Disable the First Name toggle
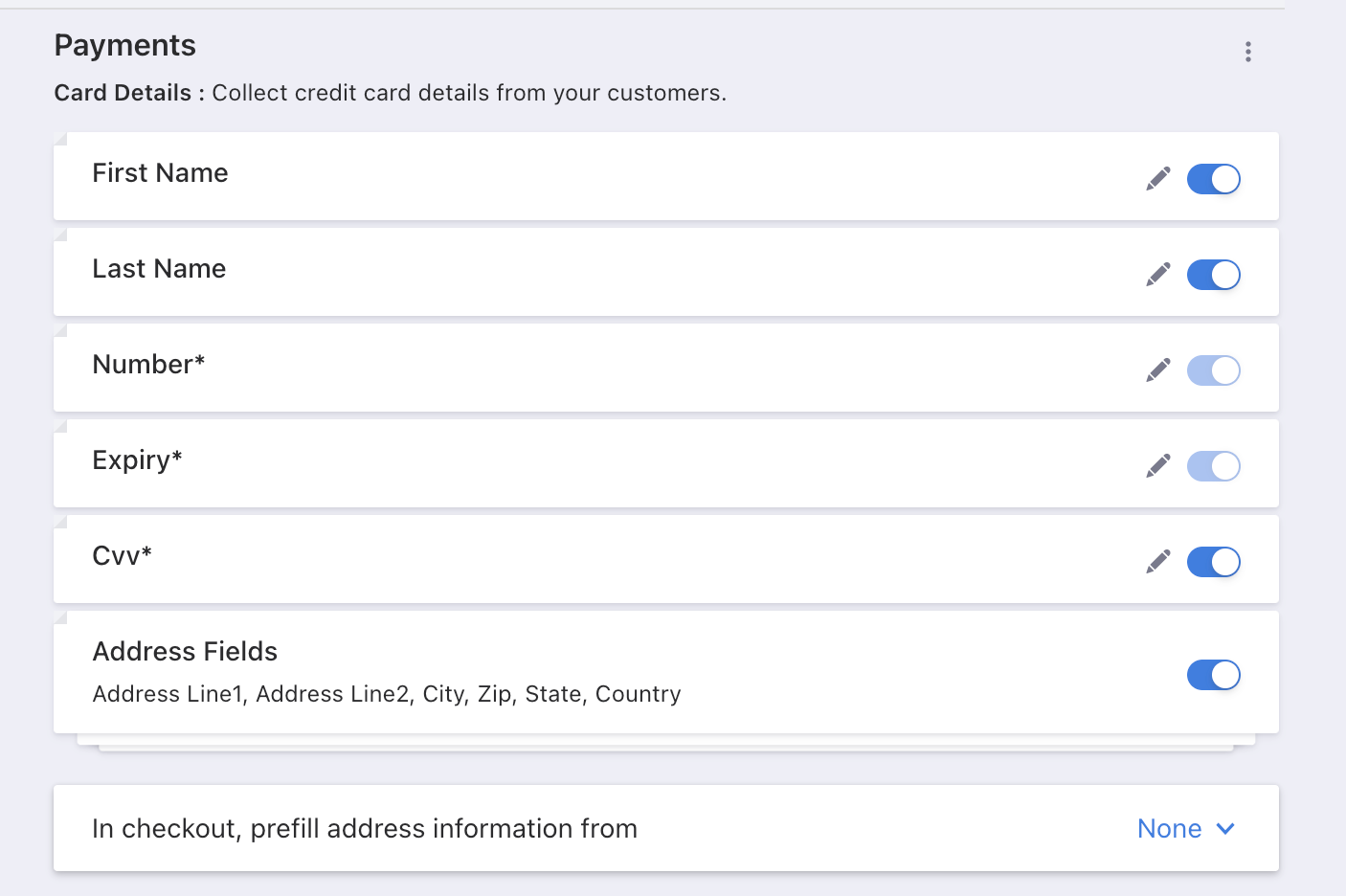Screen dimensions: 1346x896 coord(1213,179)
